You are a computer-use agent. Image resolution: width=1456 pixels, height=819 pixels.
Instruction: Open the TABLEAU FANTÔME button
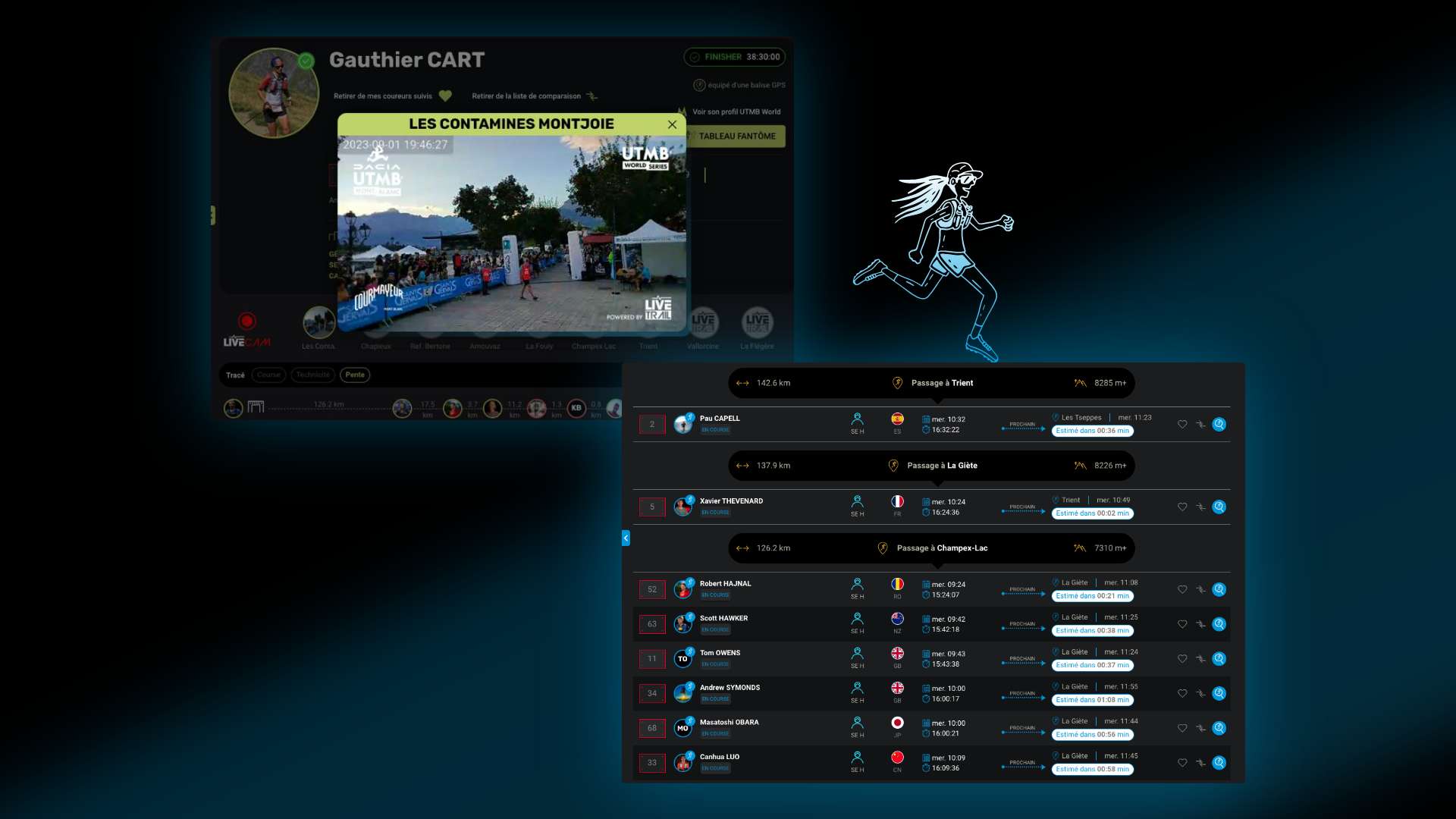click(736, 136)
